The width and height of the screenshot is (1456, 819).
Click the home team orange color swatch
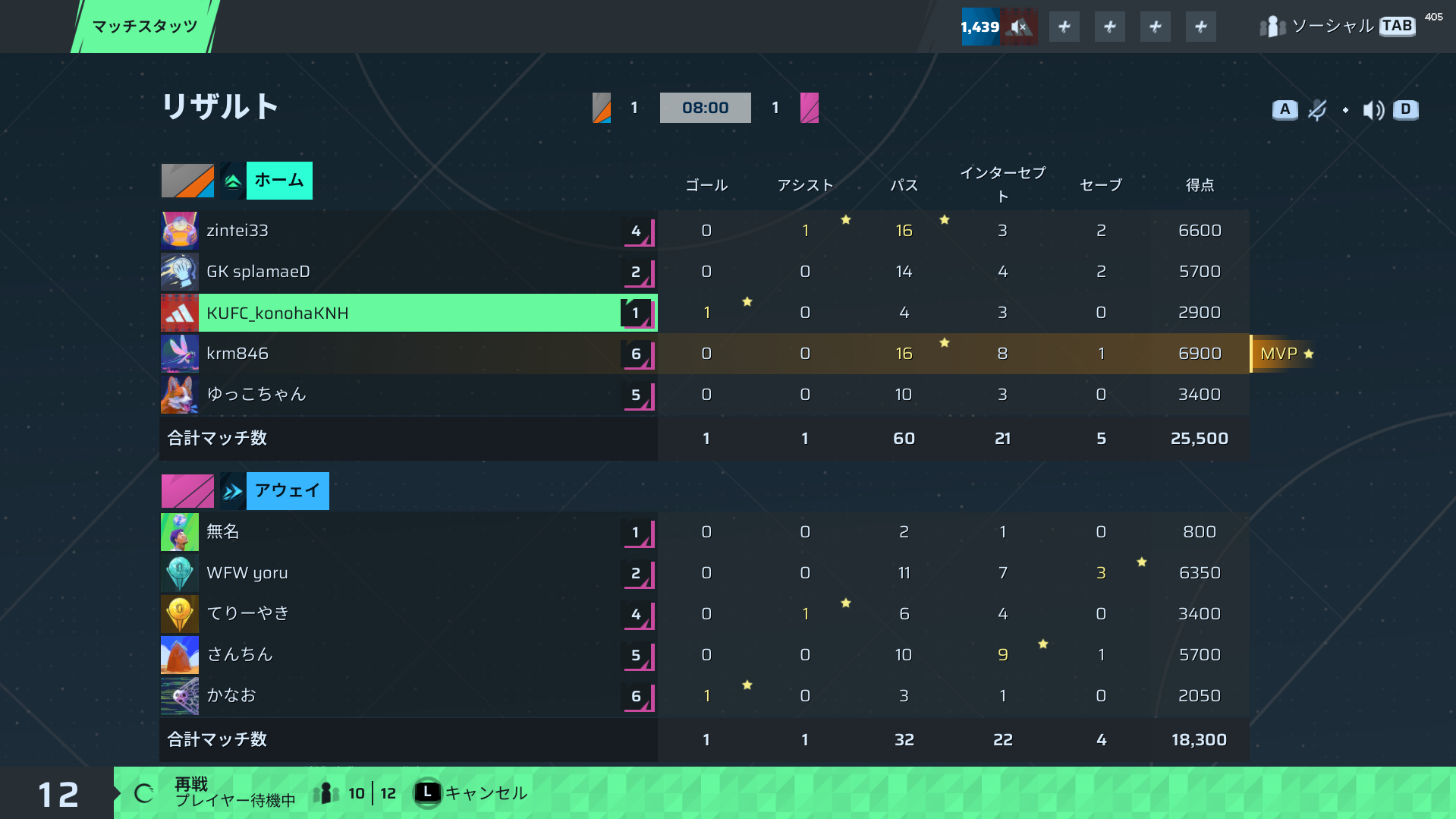187,181
